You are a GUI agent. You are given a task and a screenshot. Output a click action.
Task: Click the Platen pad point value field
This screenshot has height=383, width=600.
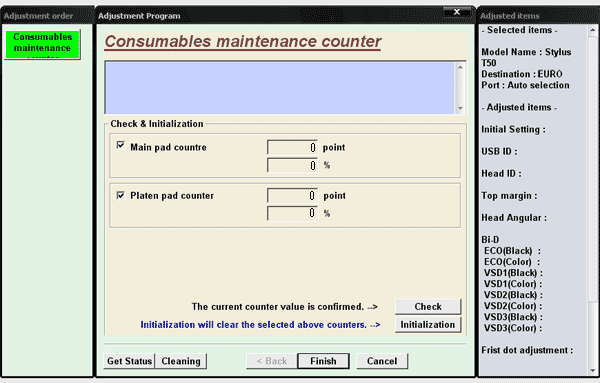(292, 196)
